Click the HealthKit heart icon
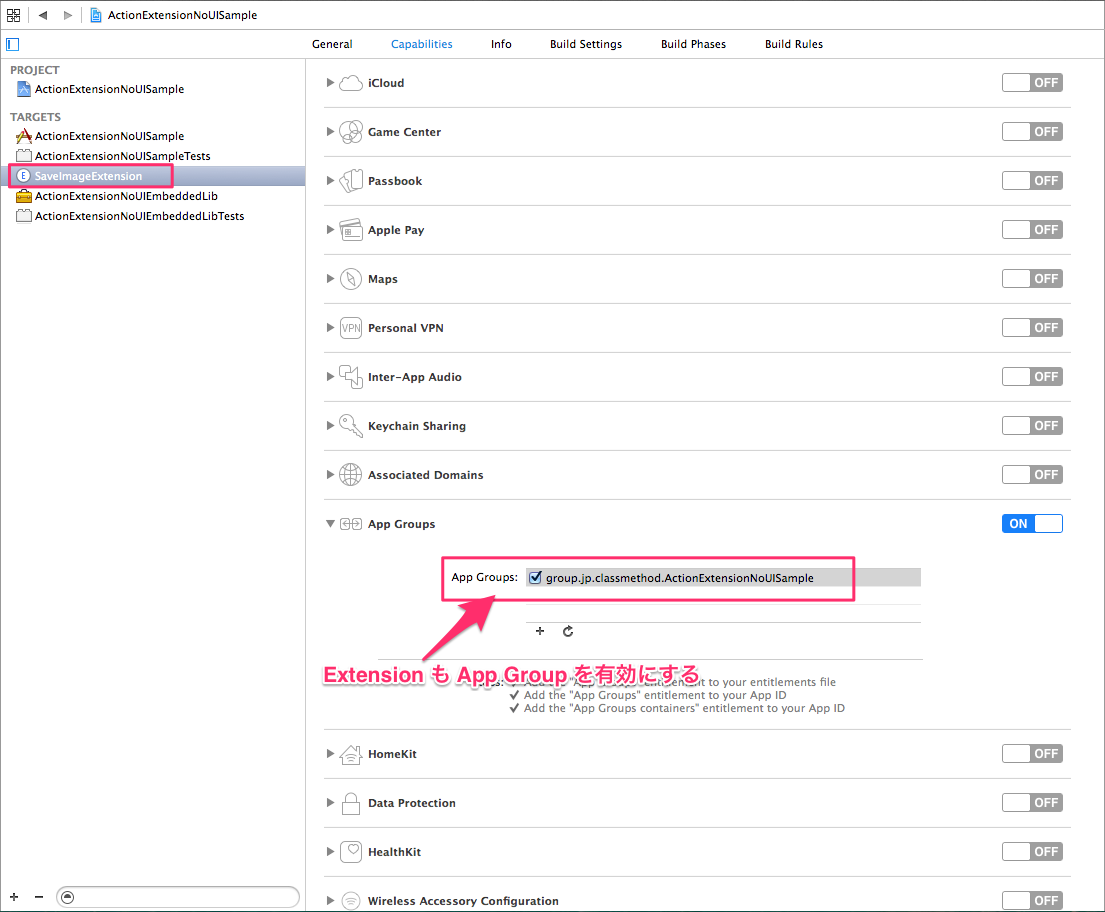 [351, 852]
